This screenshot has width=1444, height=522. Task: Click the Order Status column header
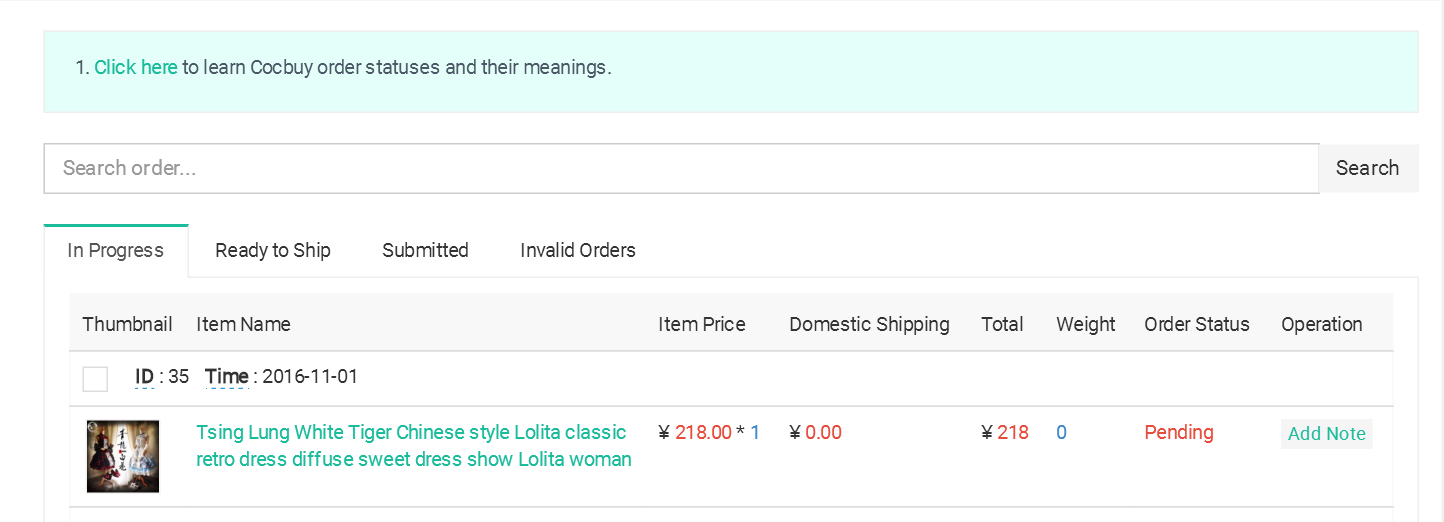click(x=1197, y=324)
